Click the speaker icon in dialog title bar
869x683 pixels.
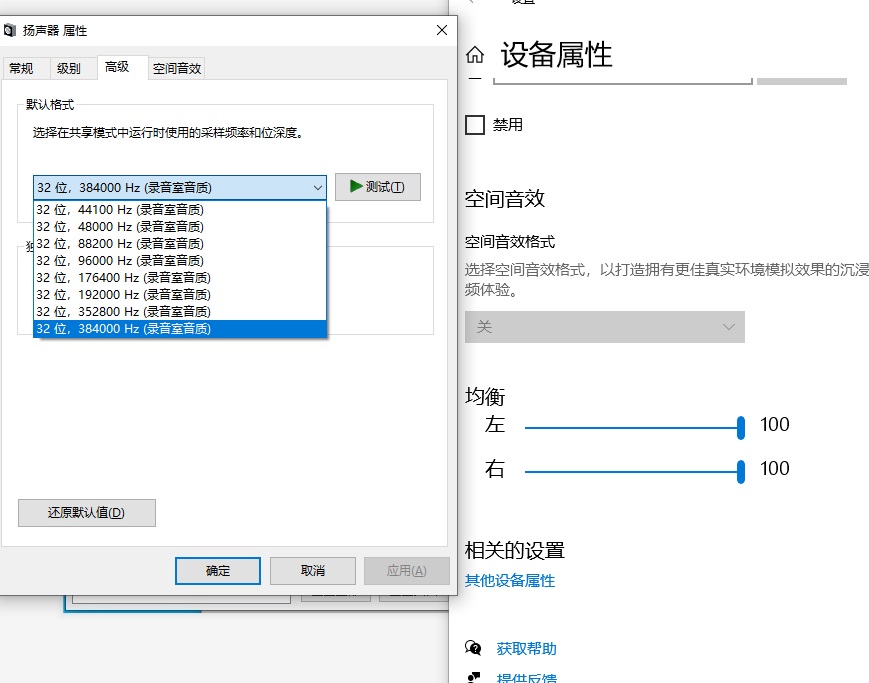point(11,32)
